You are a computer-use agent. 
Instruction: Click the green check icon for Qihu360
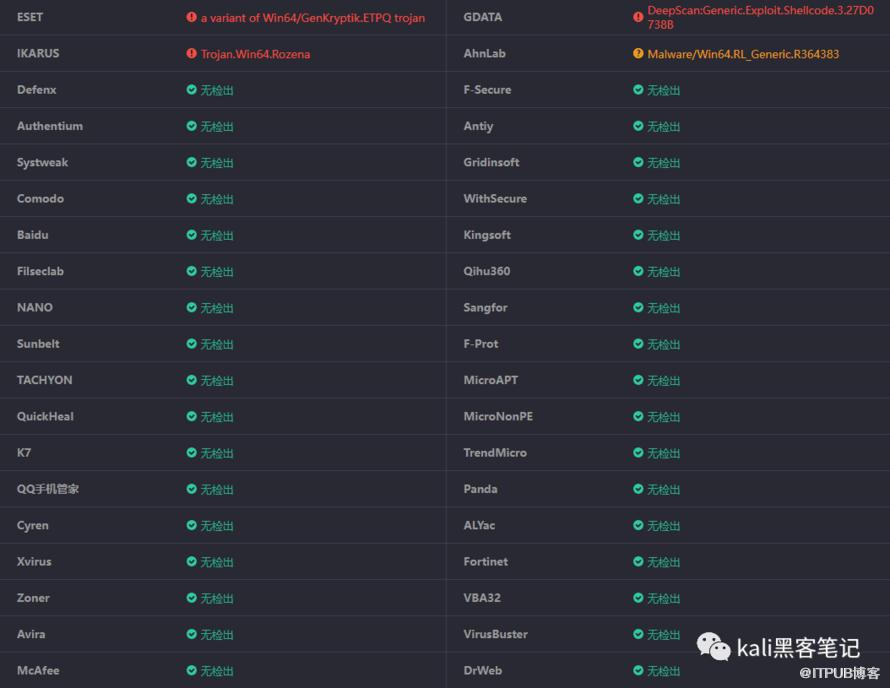click(x=638, y=271)
